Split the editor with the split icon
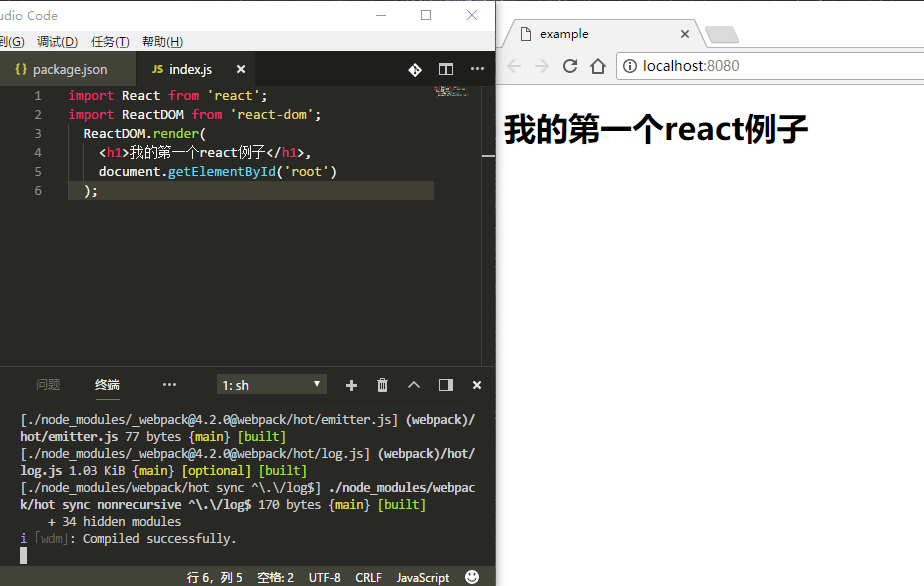Image resolution: width=924 pixels, height=586 pixels. [446, 70]
